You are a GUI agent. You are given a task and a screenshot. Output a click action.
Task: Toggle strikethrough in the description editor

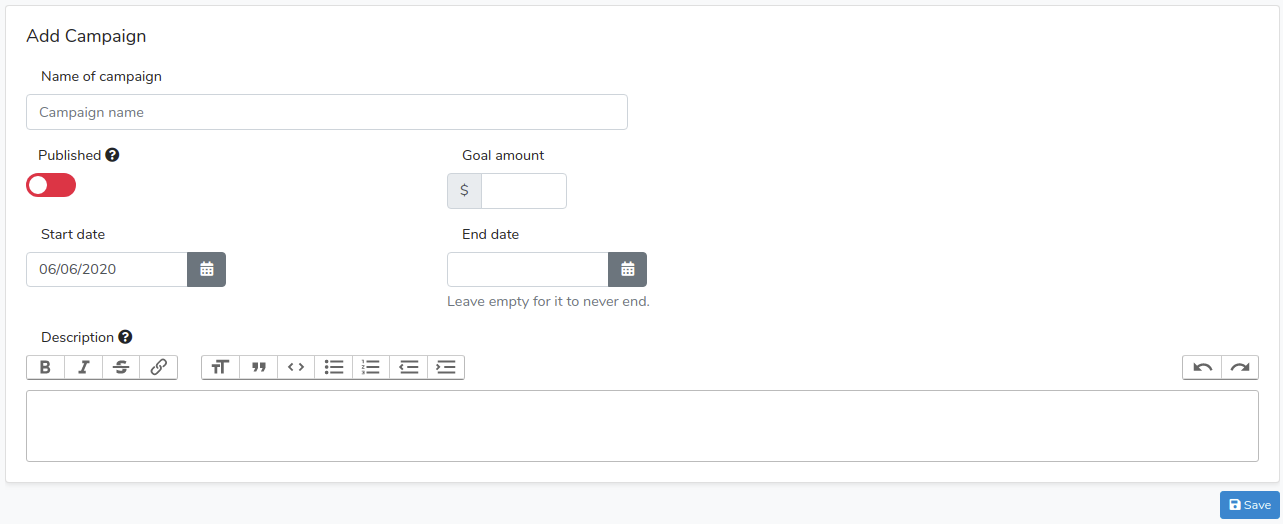(x=121, y=367)
